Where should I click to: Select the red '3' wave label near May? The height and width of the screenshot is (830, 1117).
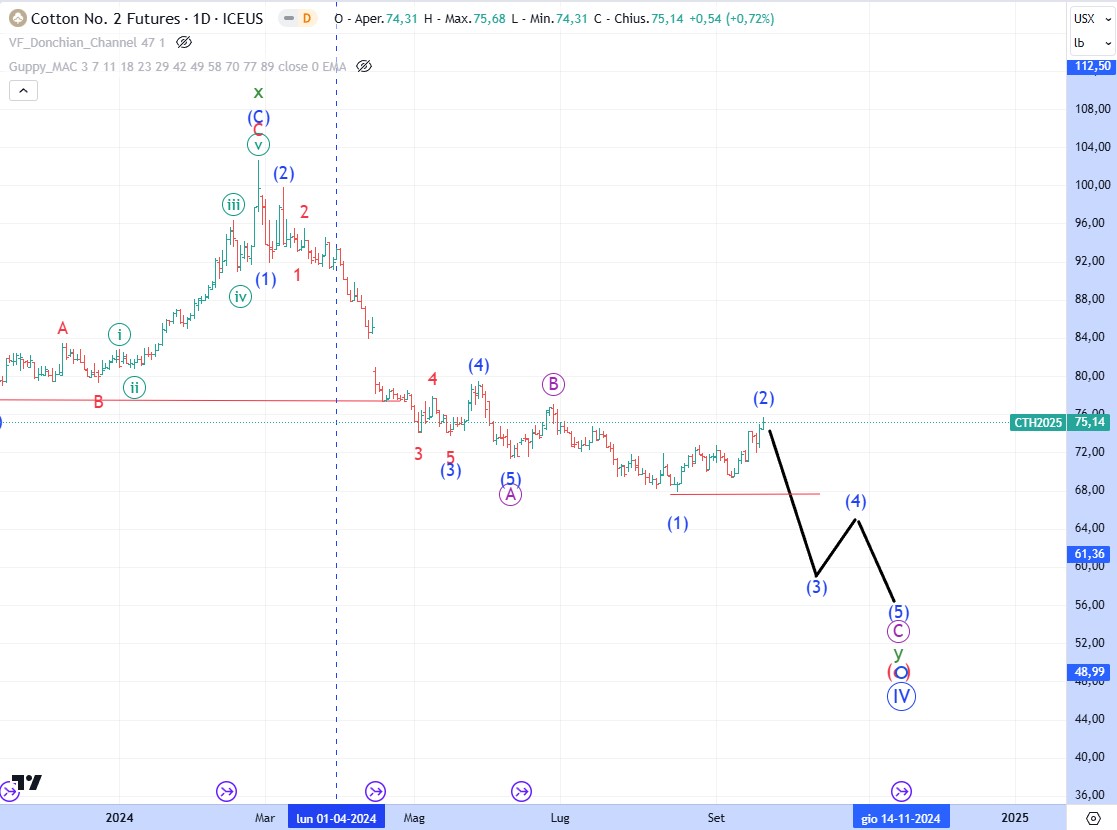(x=418, y=454)
